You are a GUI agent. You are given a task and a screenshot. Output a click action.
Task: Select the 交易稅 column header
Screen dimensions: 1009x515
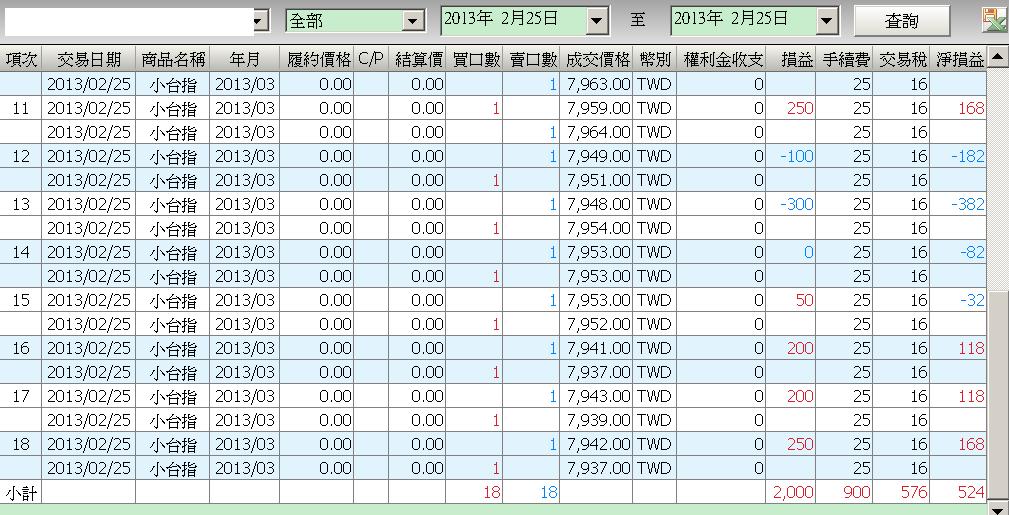(901, 60)
